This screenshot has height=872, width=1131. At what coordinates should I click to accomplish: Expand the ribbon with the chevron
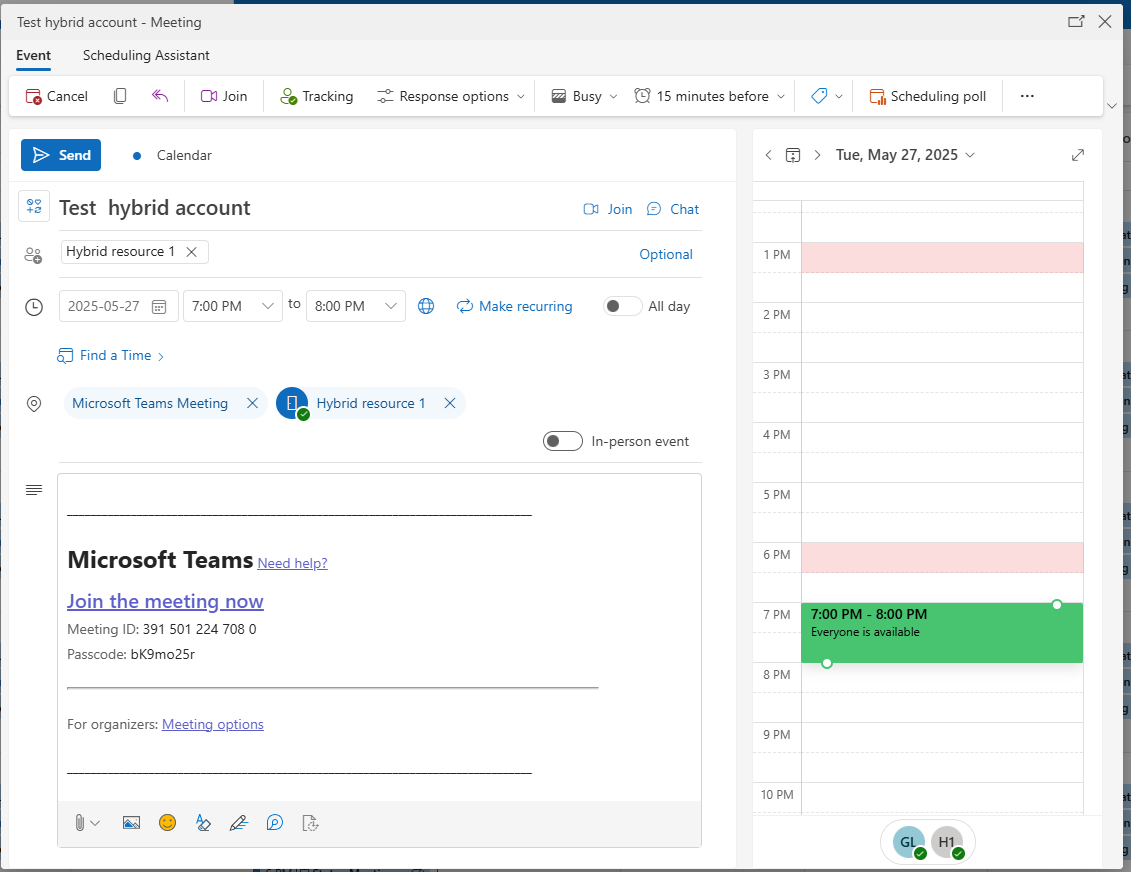point(1112,106)
